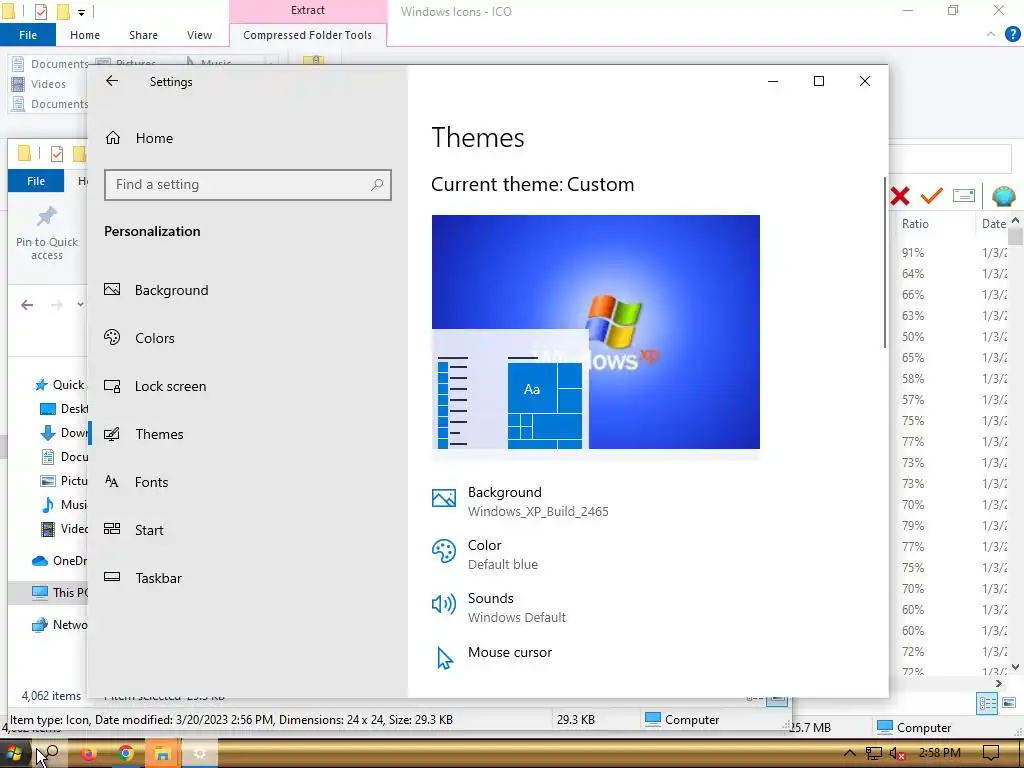Viewport: 1024px width, 768px height.
Task: Select Themes in the Personalization sidebar
Action: 144,434
